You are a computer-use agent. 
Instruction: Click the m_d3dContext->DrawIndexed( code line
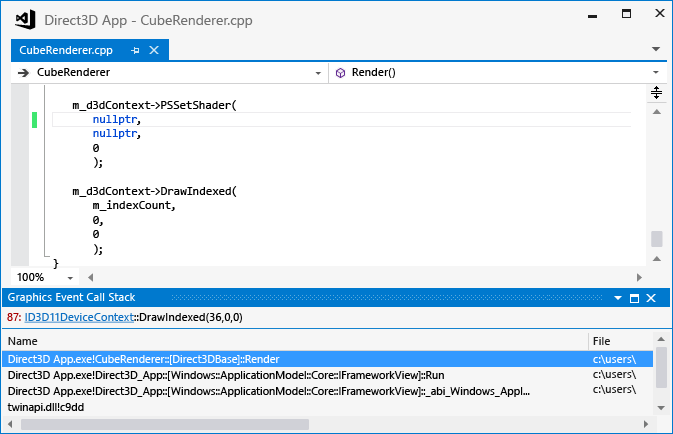click(155, 191)
